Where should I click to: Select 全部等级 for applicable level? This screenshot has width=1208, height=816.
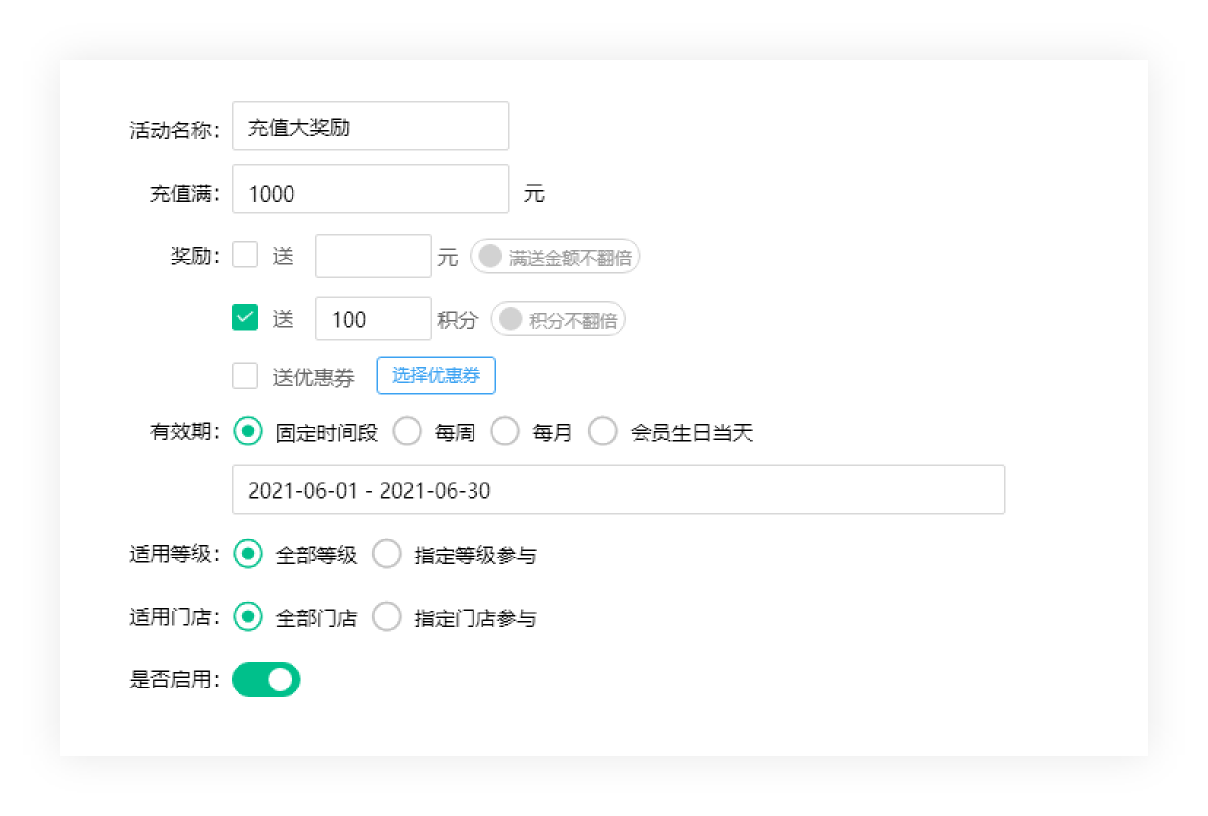coord(247,554)
